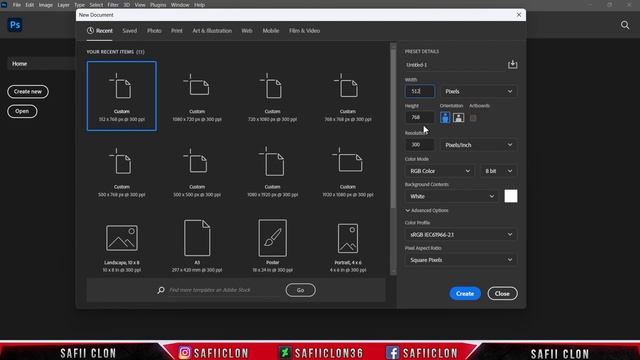Click the Height input field

tap(420, 118)
